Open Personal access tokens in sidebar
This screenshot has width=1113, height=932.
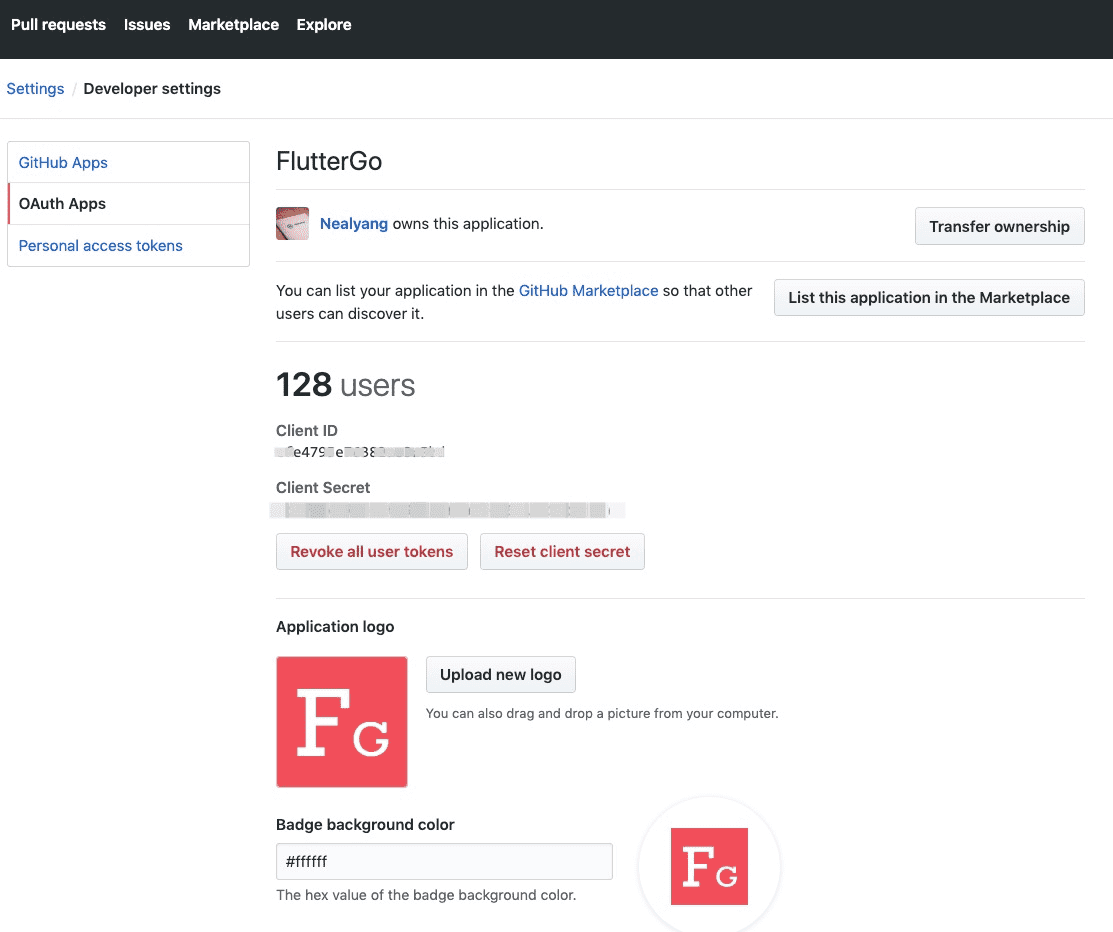101,246
